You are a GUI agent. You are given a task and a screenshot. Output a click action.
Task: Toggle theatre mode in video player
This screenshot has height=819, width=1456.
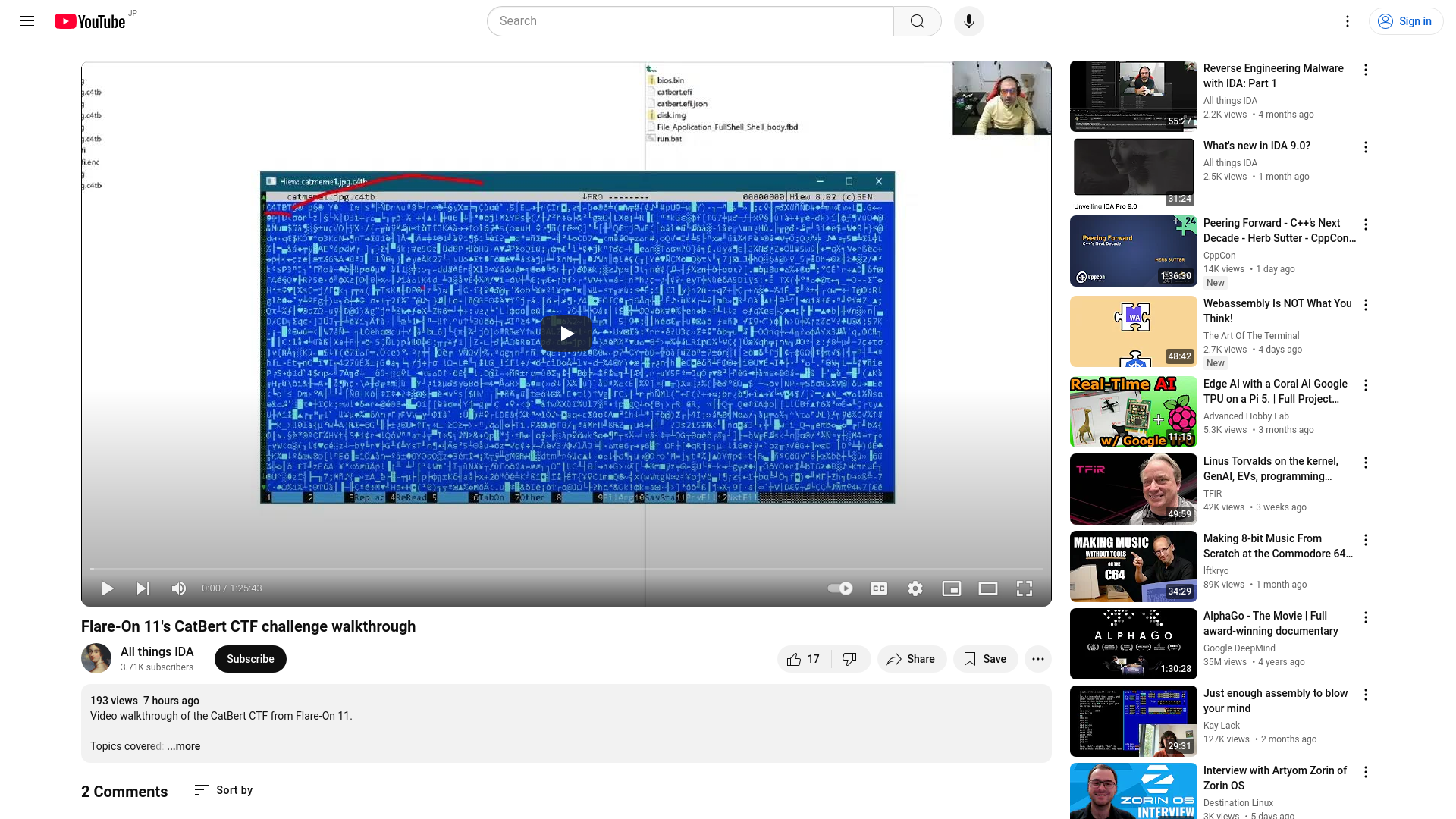(988, 588)
